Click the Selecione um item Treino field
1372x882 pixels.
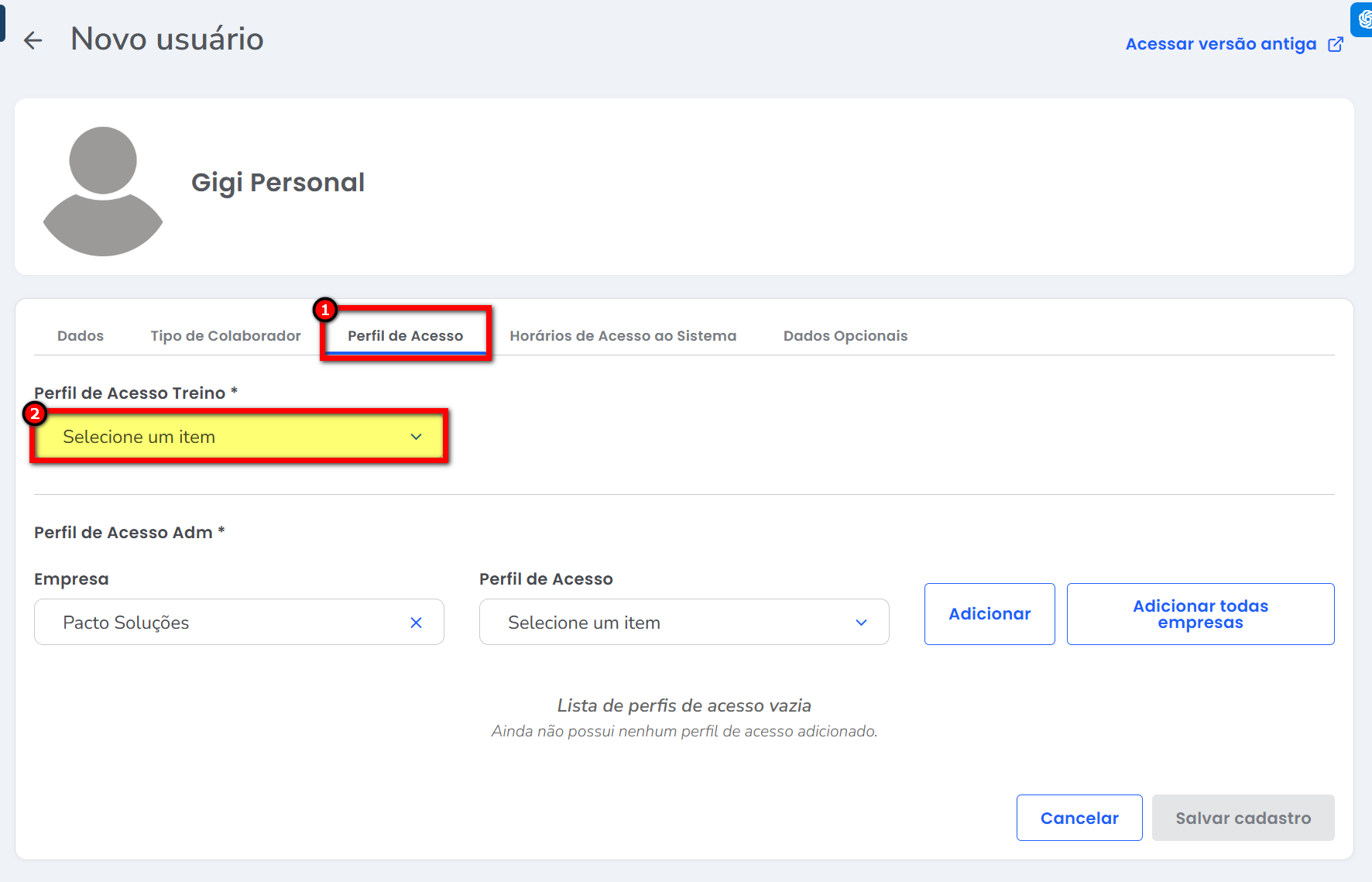[x=225, y=437]
